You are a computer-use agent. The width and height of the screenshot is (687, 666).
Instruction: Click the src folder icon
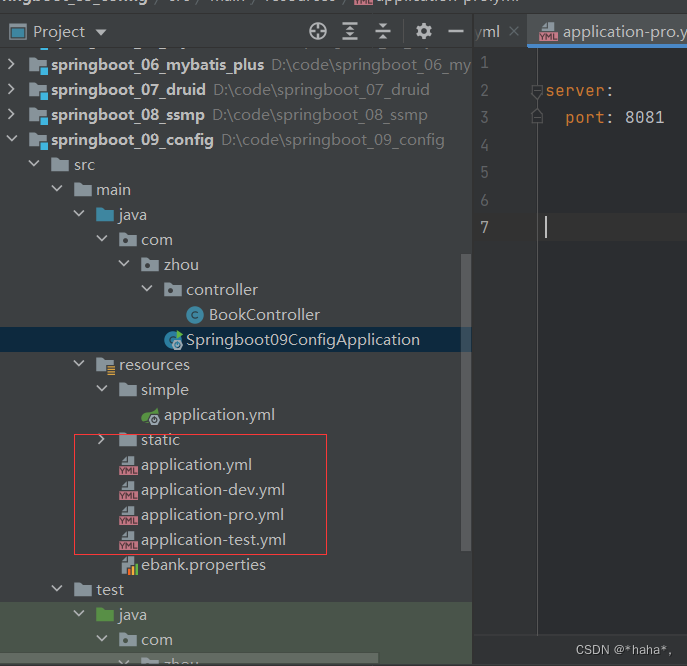tap(60, 165)
